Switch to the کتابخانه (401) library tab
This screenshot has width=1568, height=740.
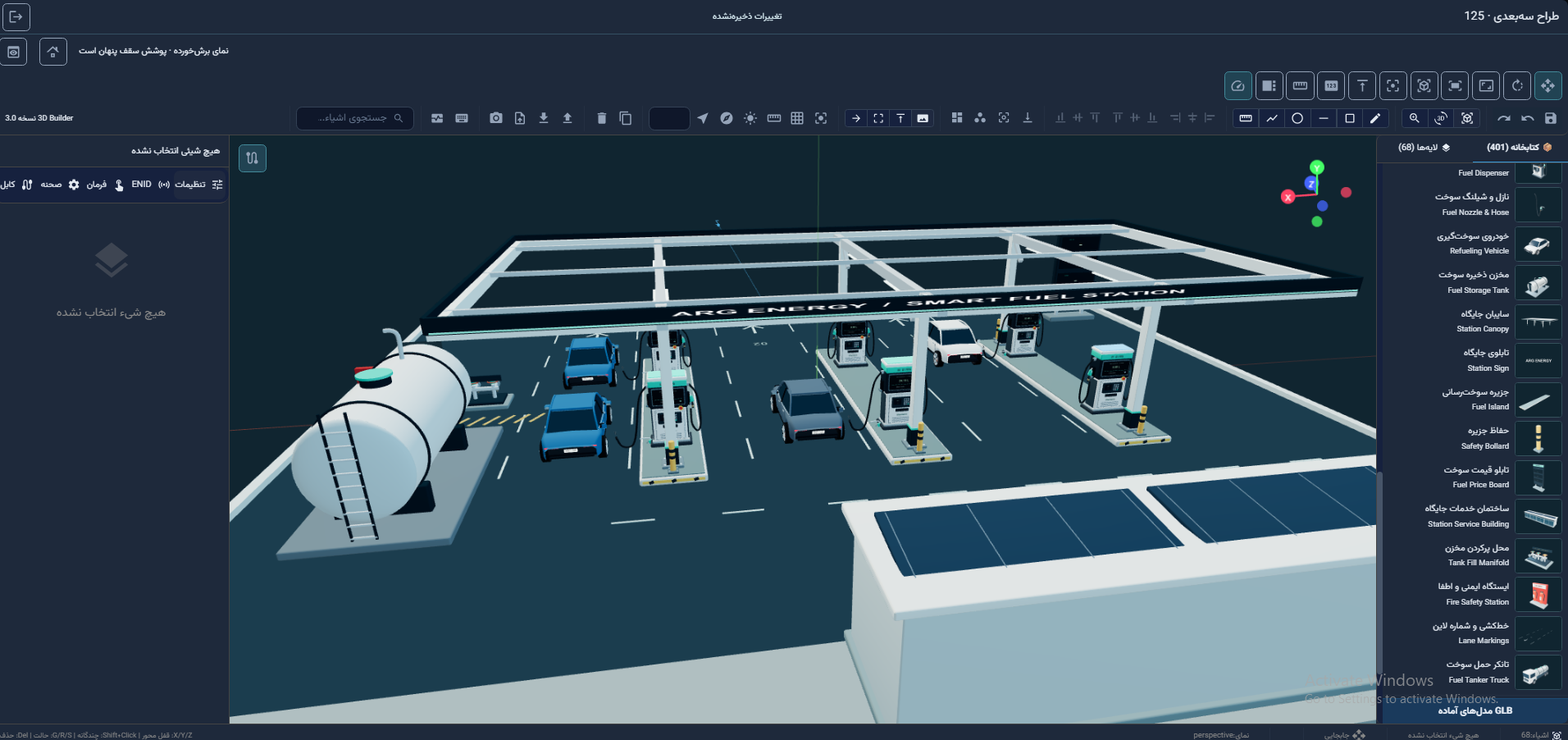click(x=1519, y=148)
